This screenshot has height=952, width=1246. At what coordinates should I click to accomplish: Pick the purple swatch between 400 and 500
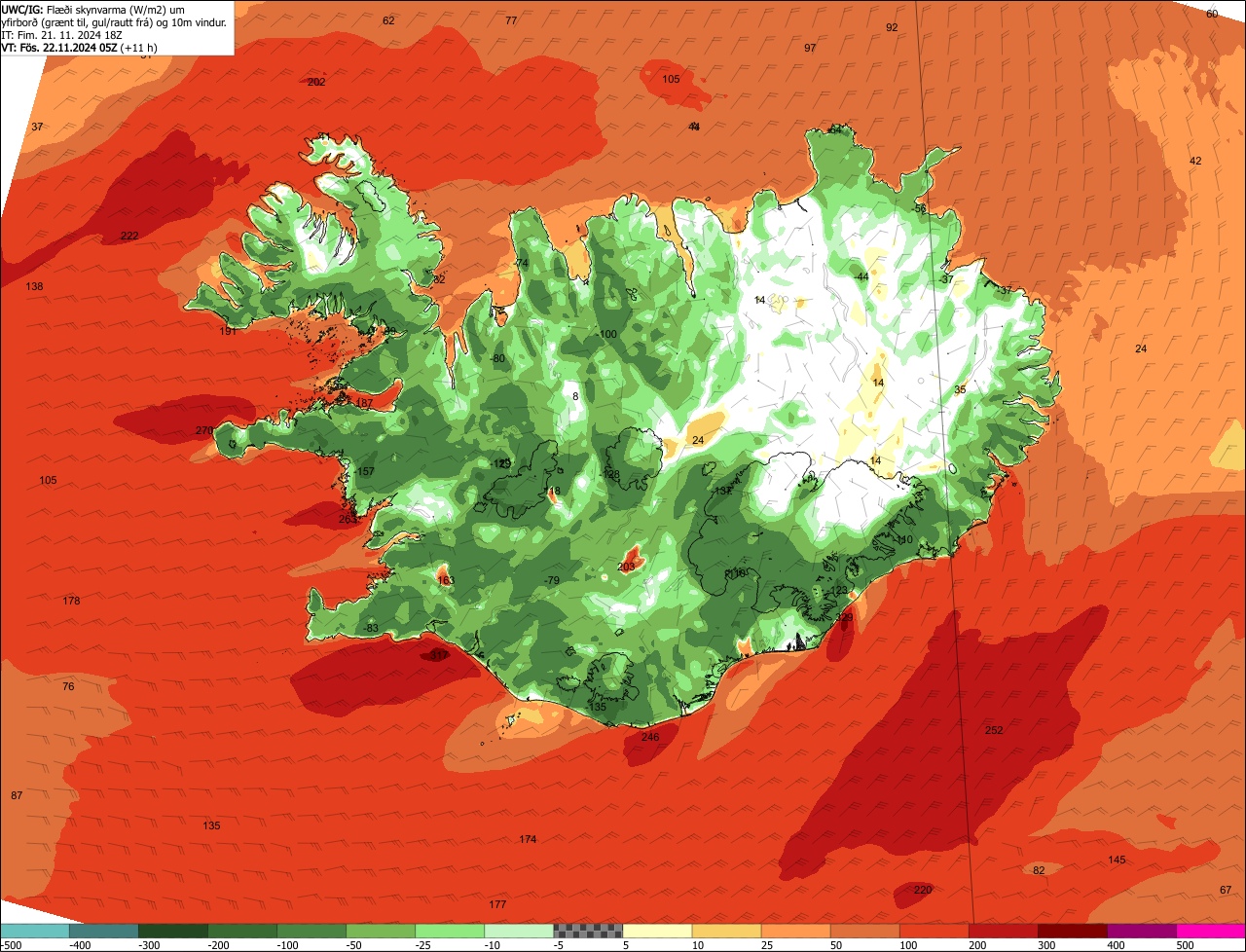[x=1141, y=930]
